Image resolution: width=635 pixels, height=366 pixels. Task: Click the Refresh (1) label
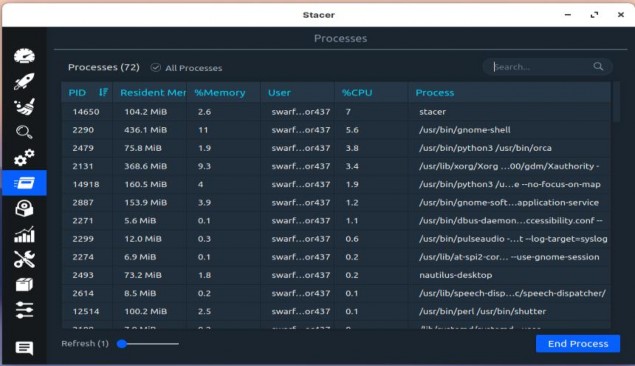click(85, 344)
